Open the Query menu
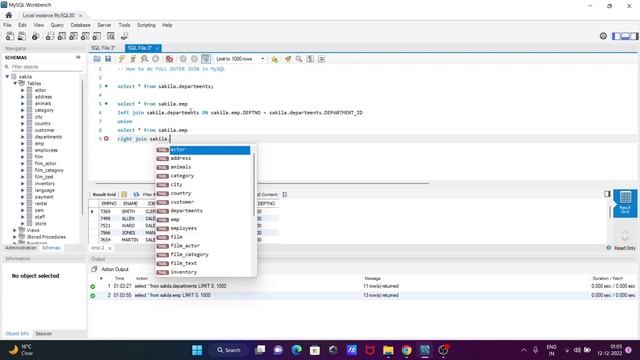 click(57, 25)
